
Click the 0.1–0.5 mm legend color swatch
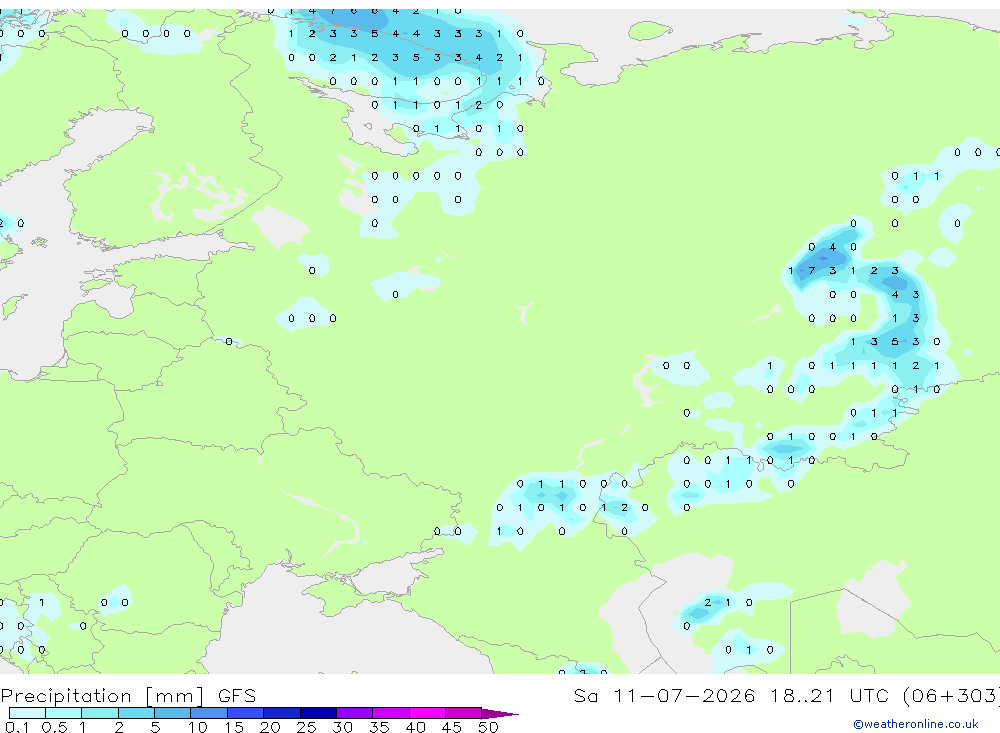click(27, 713)
